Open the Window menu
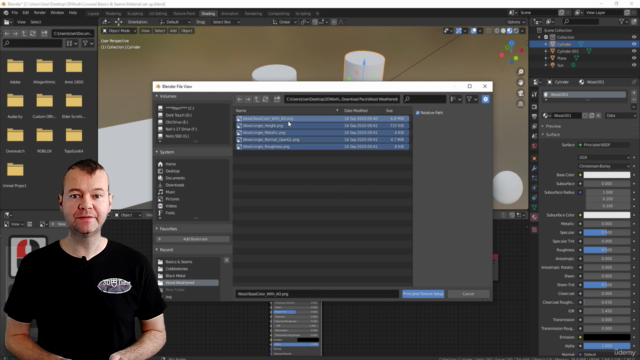The height and width of the screenshot is (360, 640). point(57,13)
